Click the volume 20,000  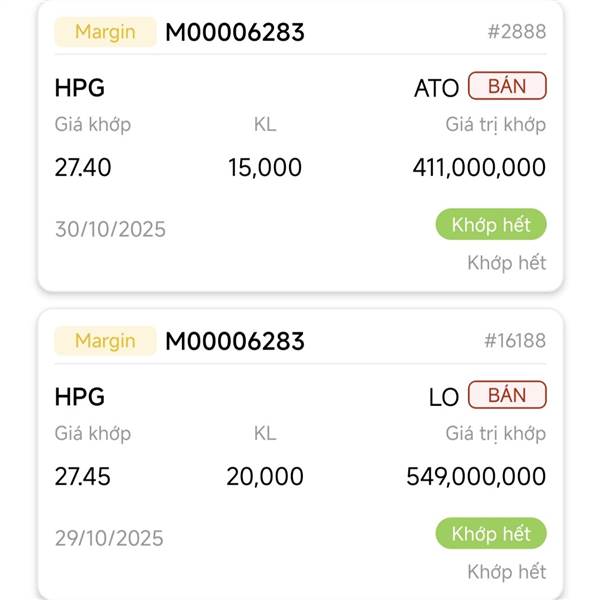[x=265, y=477]
